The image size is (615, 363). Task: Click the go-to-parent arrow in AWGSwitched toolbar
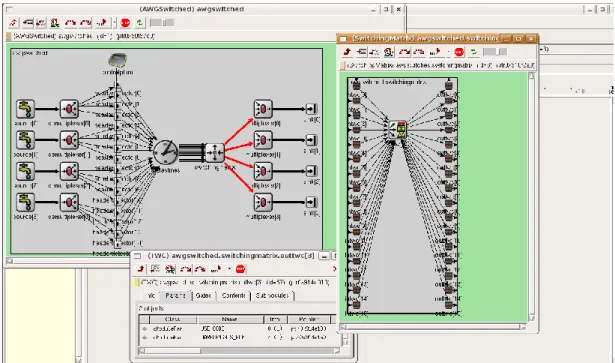(13, 23)
